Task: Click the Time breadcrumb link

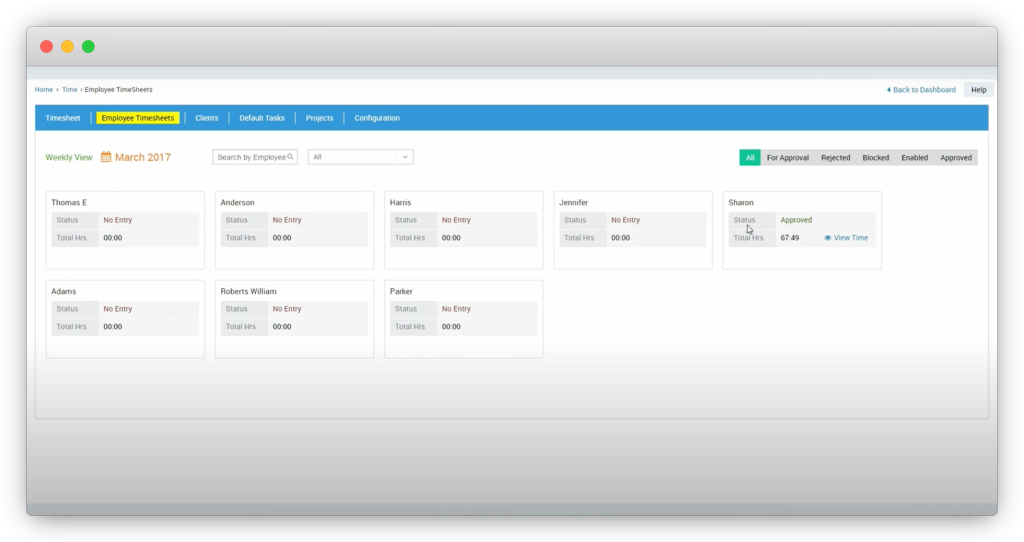Action: pos(69,89)
